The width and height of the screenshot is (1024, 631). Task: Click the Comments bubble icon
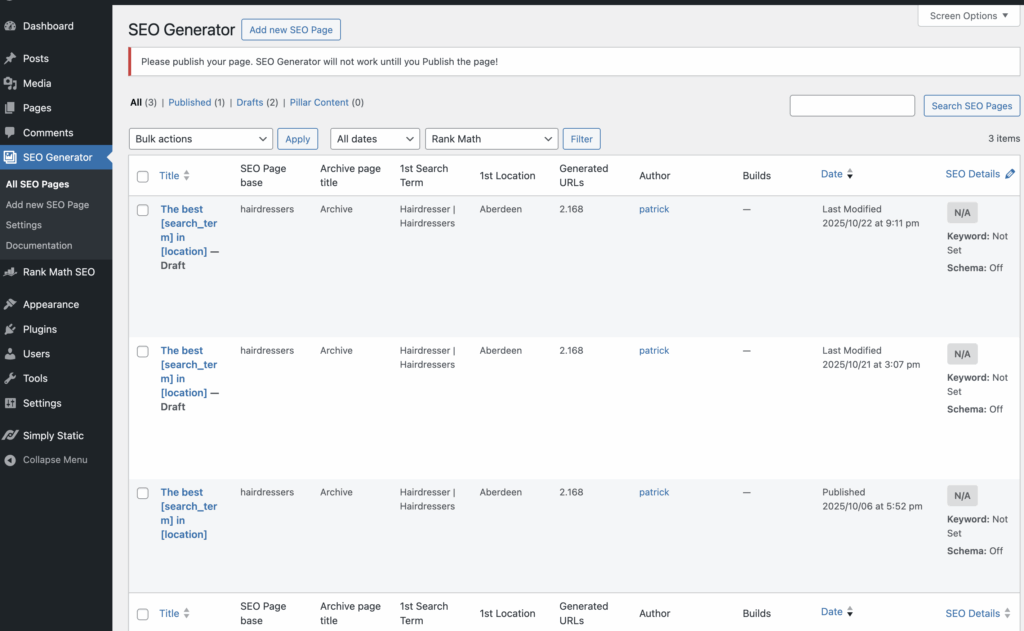coord(10,133)
